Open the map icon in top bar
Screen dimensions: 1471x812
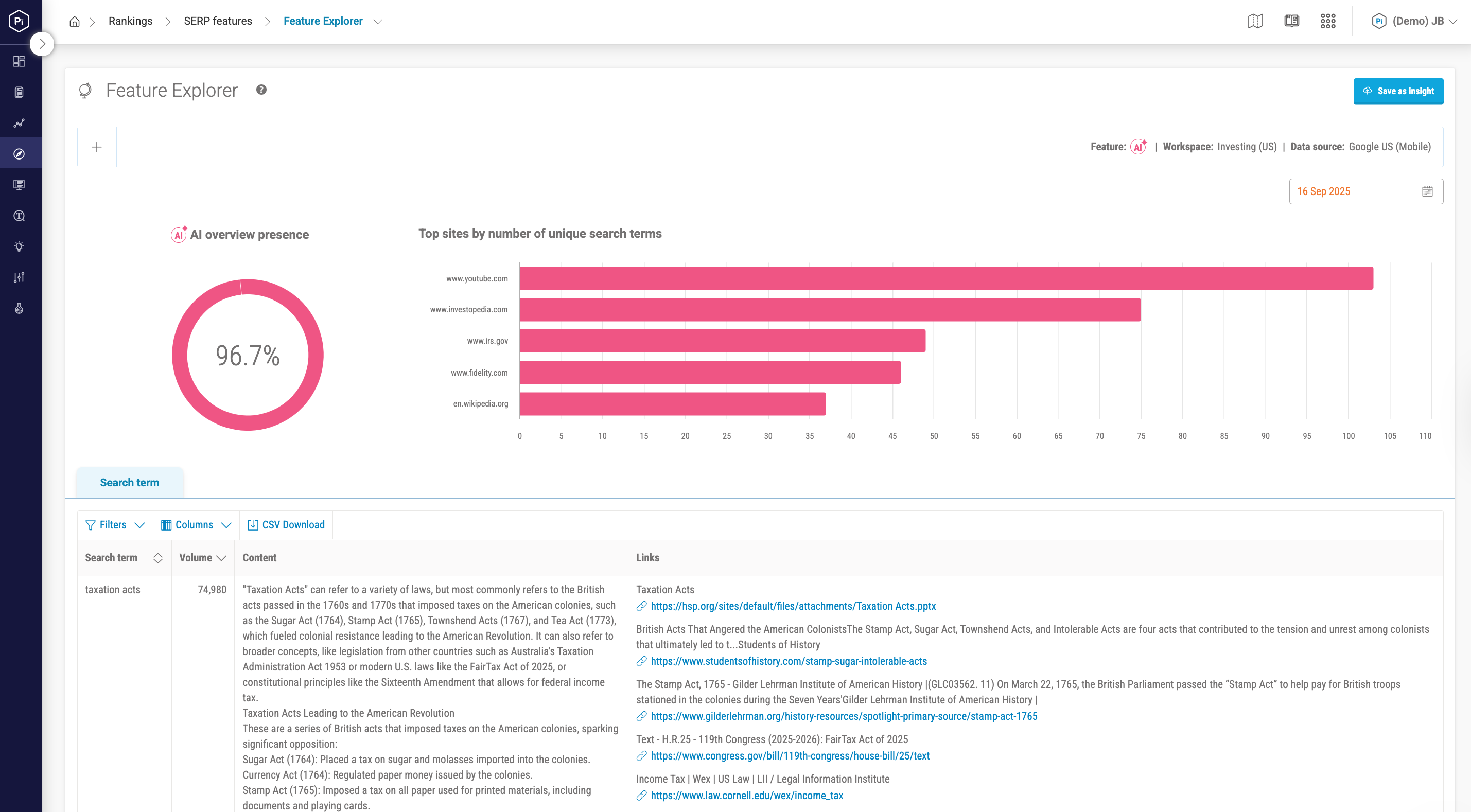coord(1255,22)
